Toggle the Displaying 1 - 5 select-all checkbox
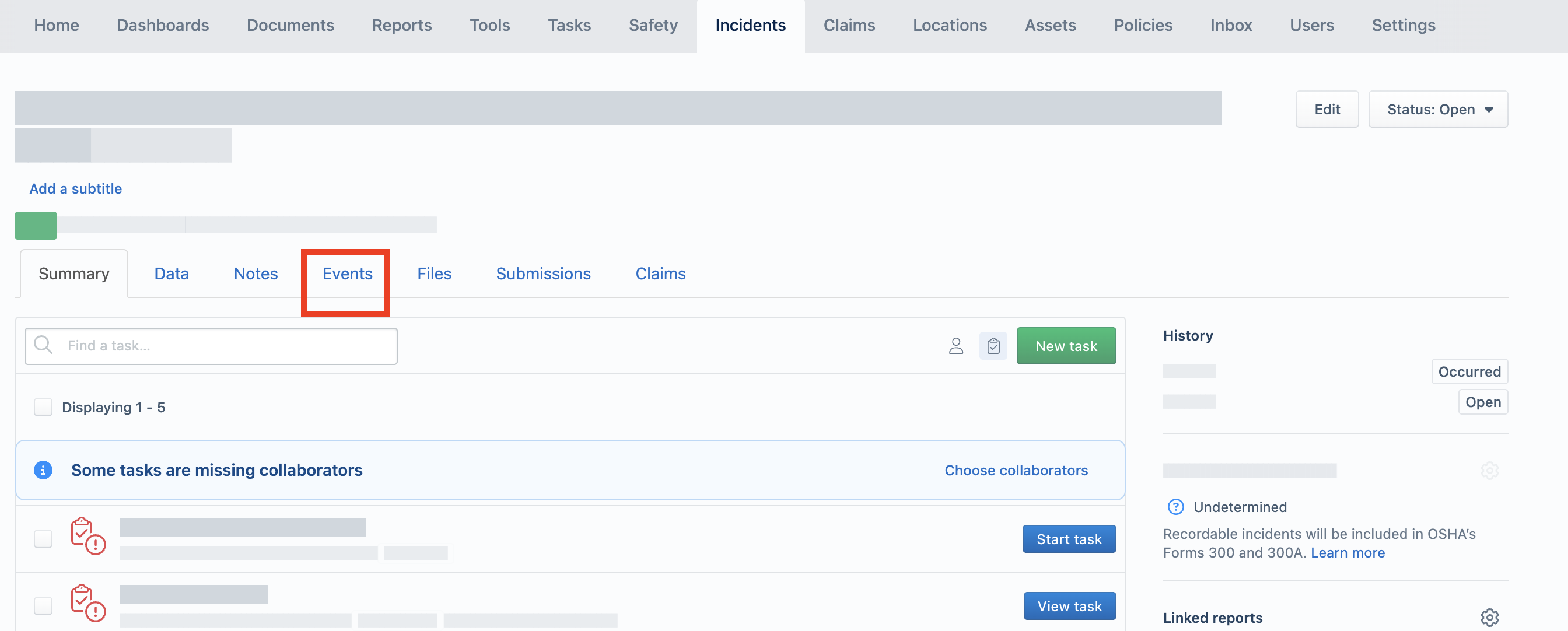This screenshot has width=1568, height=631. point(43,407)
